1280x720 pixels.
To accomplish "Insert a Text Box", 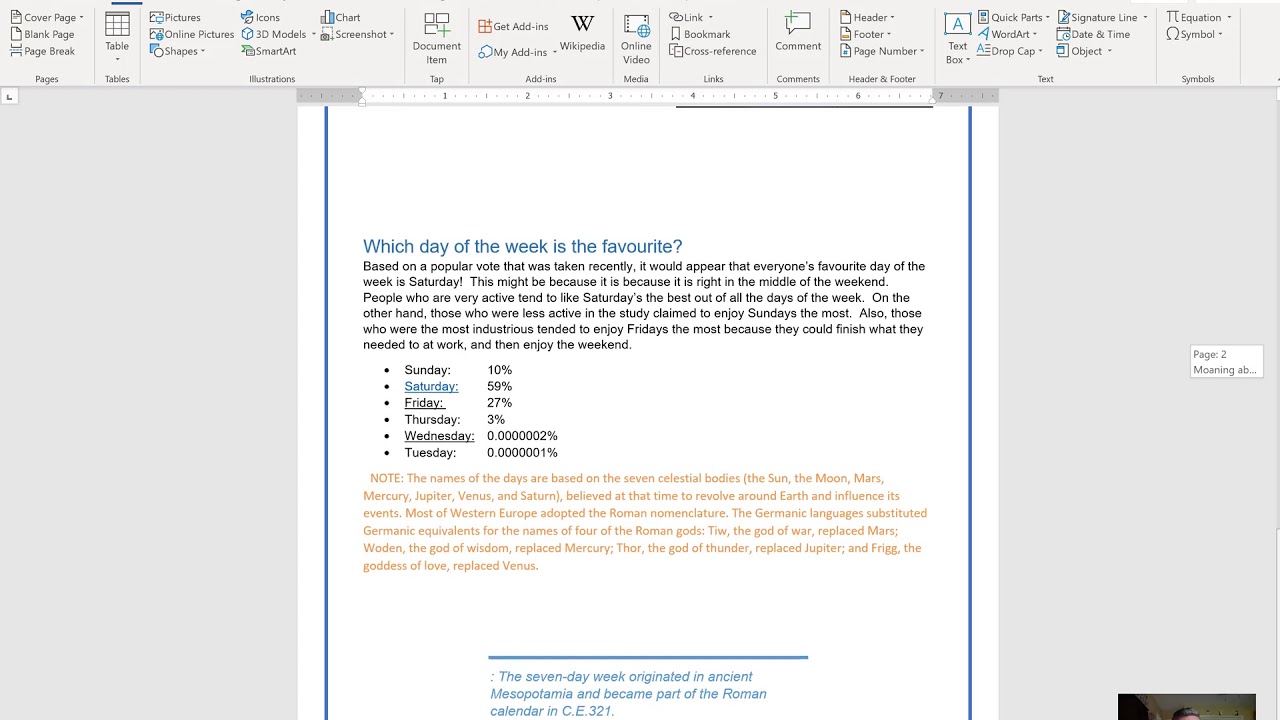I will [957, 39].
